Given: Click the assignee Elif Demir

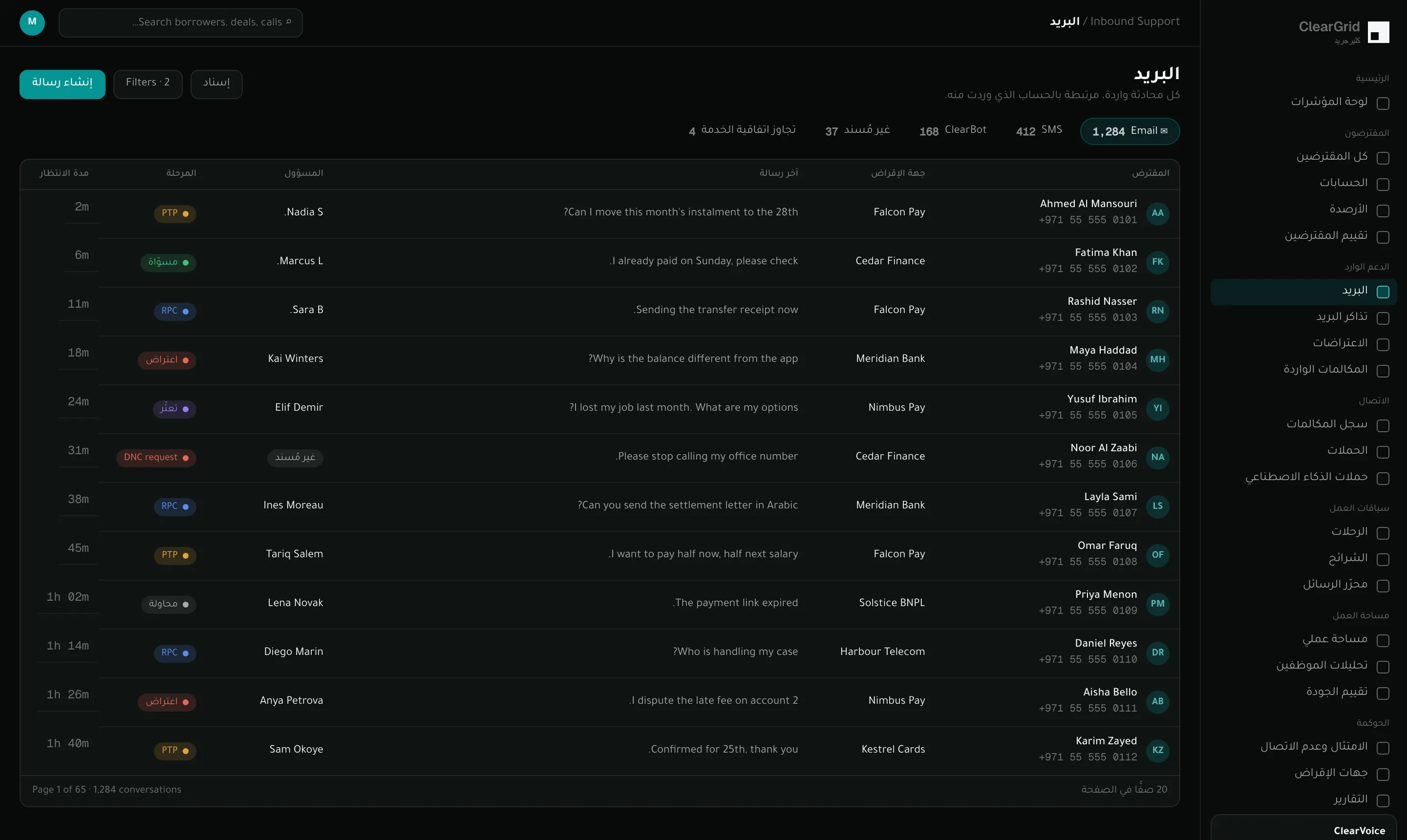Looking at the screenshot, I should (299, 408).
